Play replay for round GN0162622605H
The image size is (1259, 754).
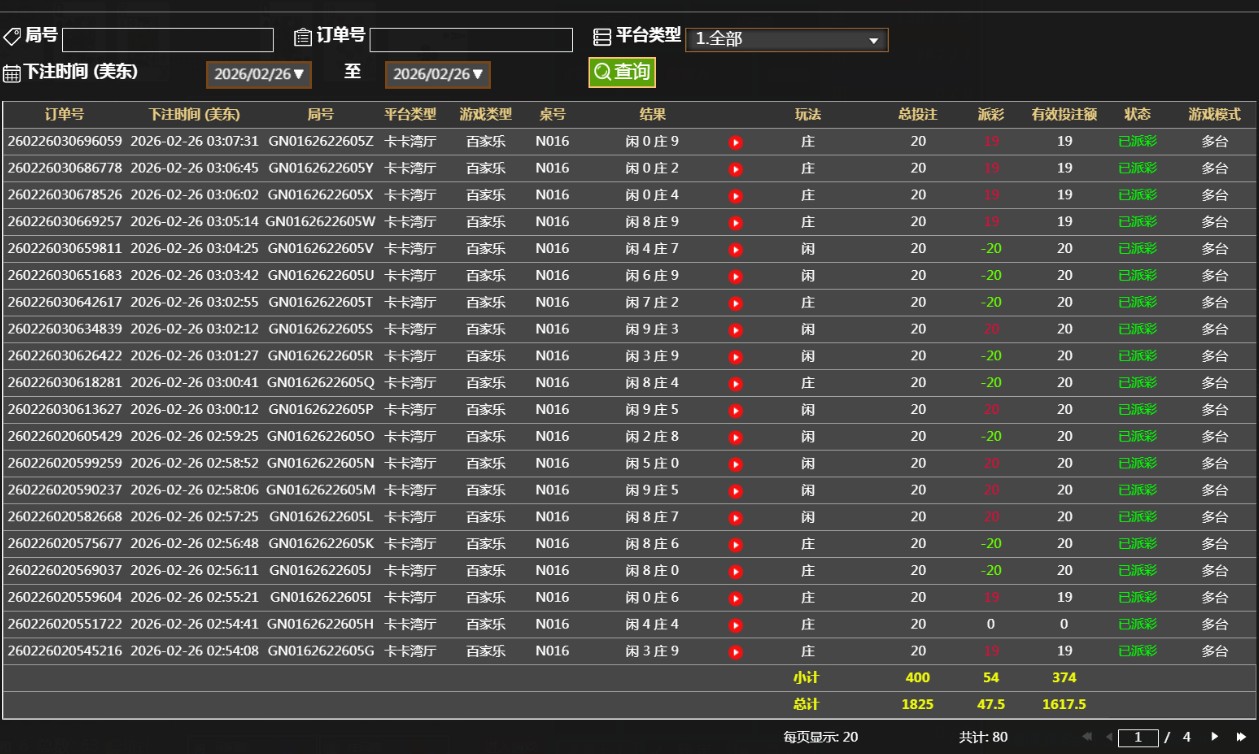736,625
